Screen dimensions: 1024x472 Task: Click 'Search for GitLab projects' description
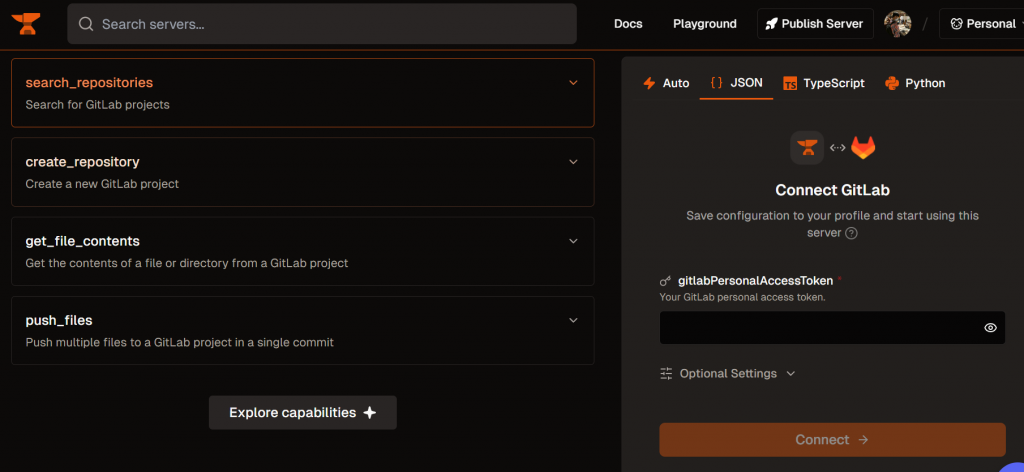pyautogui.click(x=97, y=104)
